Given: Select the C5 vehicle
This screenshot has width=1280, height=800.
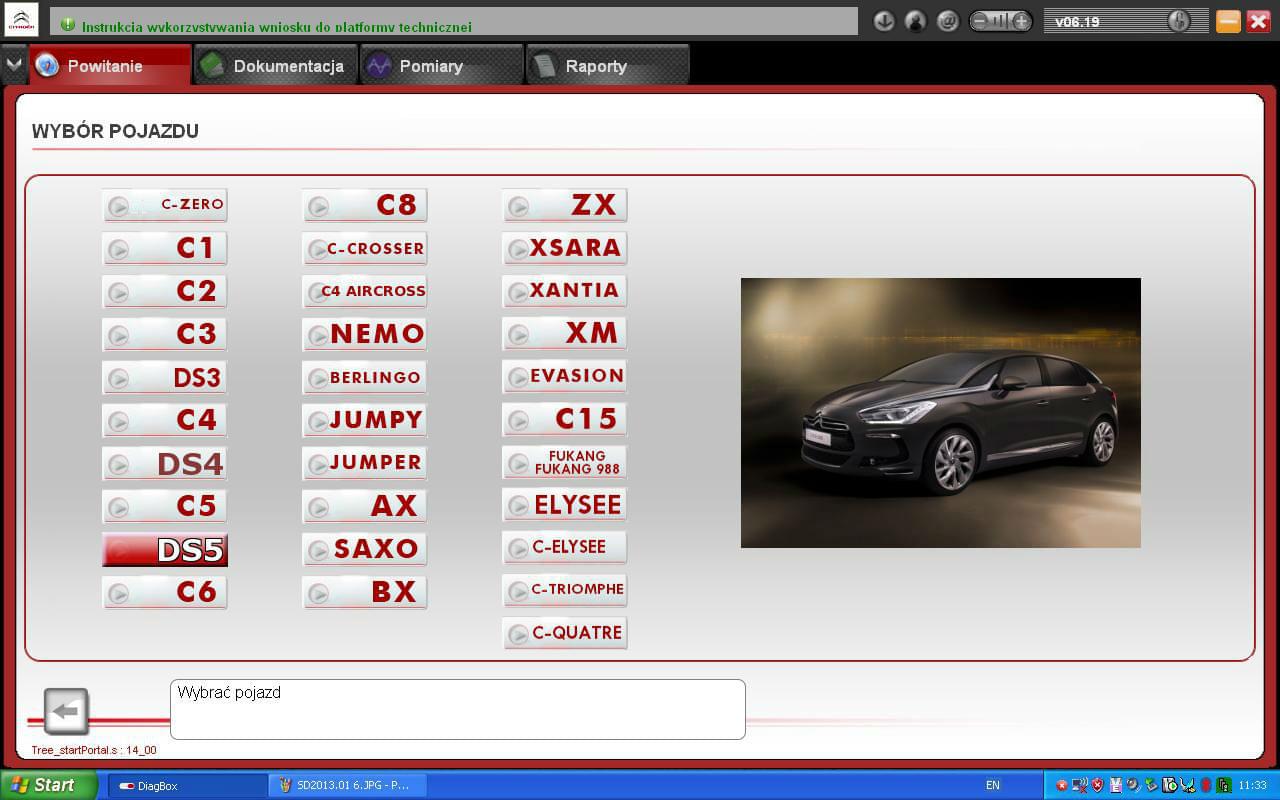Looking at the screenshot, I should coord(165,506).
